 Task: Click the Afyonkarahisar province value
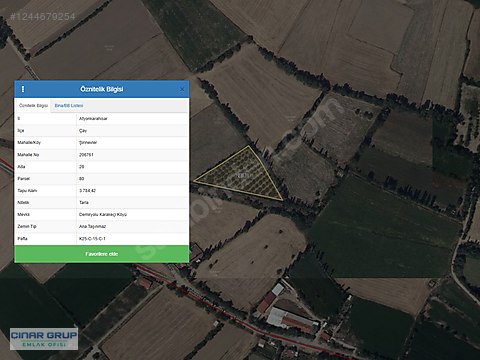pyautogui.click(x=93, y=119)
